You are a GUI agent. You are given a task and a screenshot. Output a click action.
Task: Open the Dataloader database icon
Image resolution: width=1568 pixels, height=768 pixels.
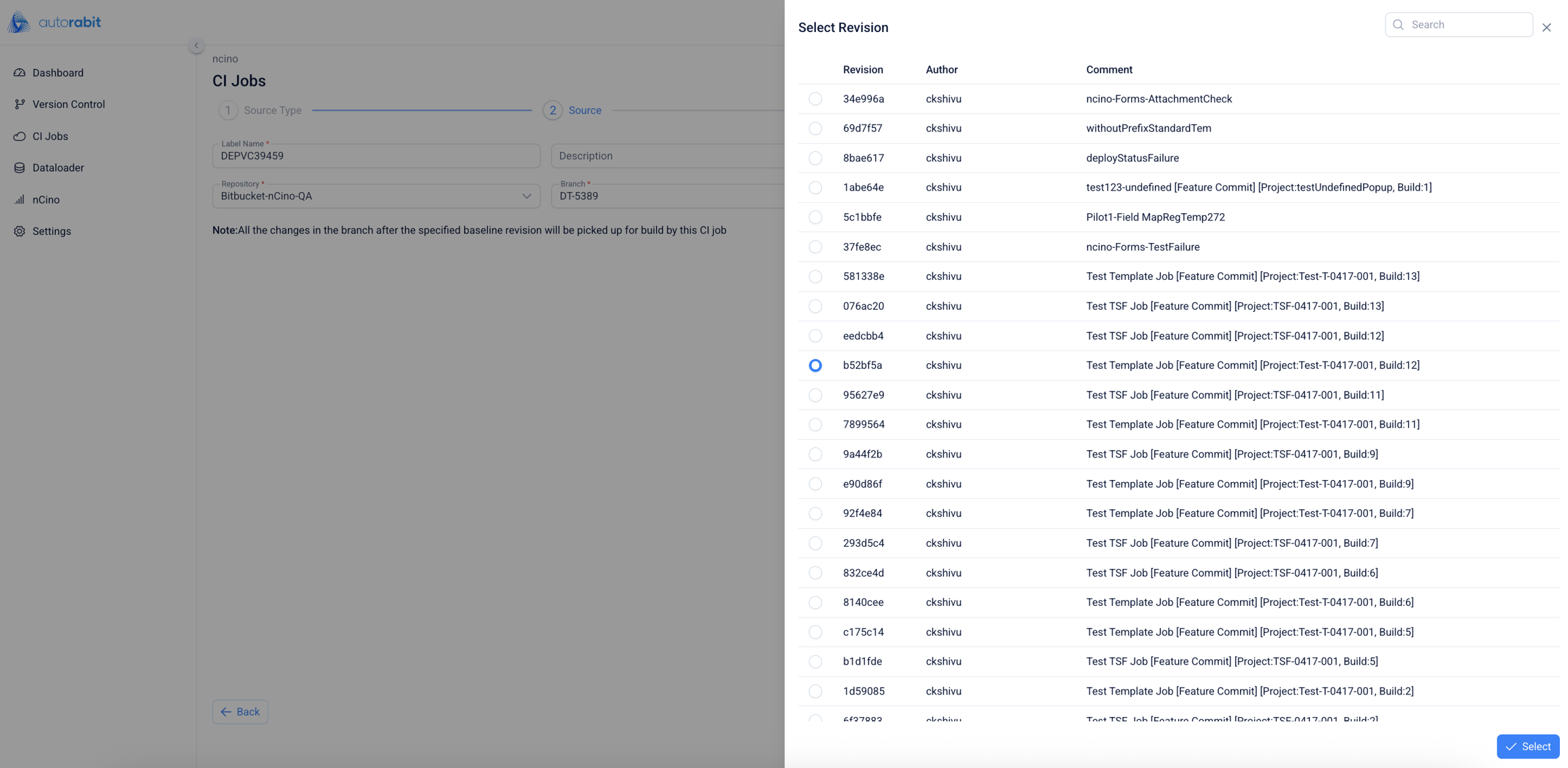click(20, 167)
